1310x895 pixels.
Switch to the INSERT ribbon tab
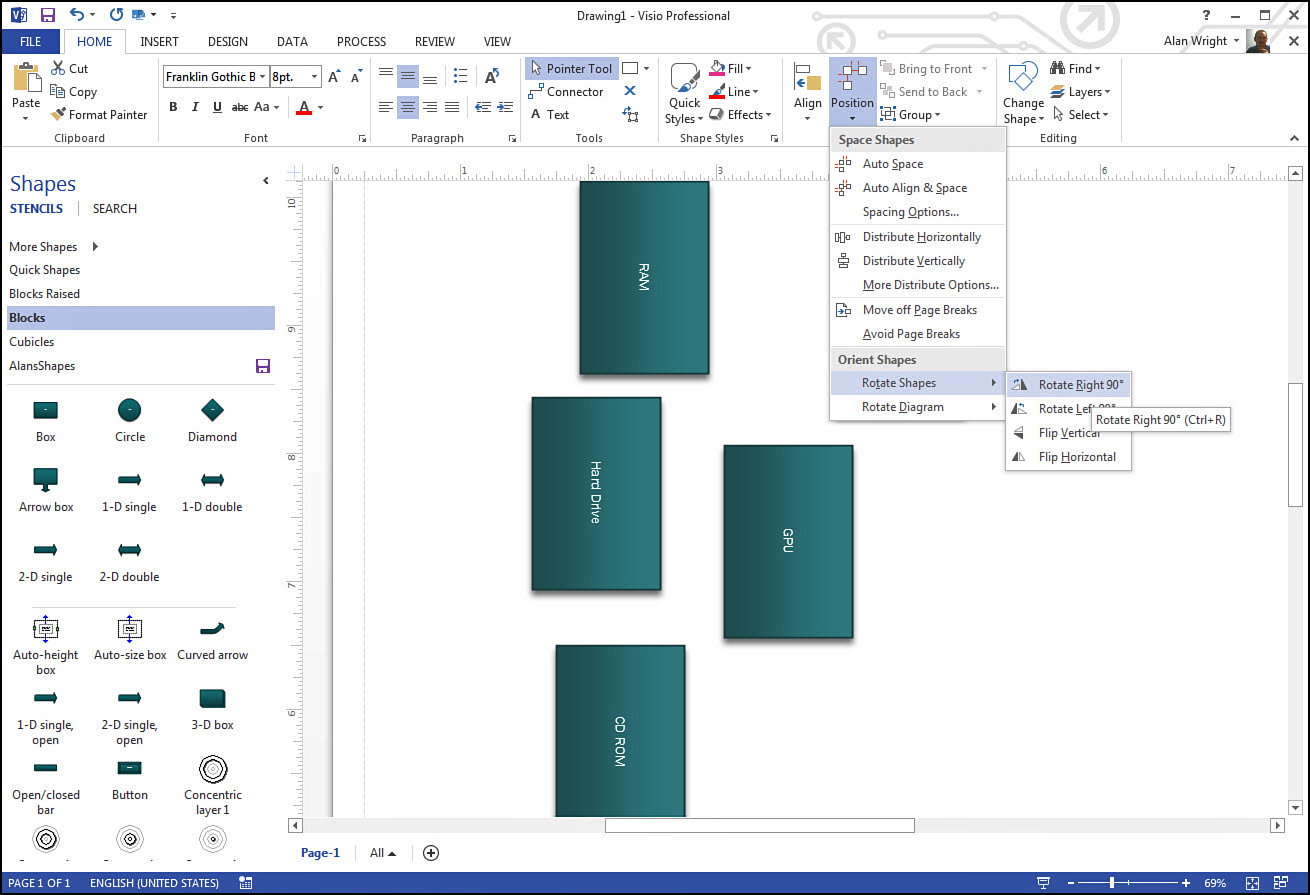[x=160, y=42]
